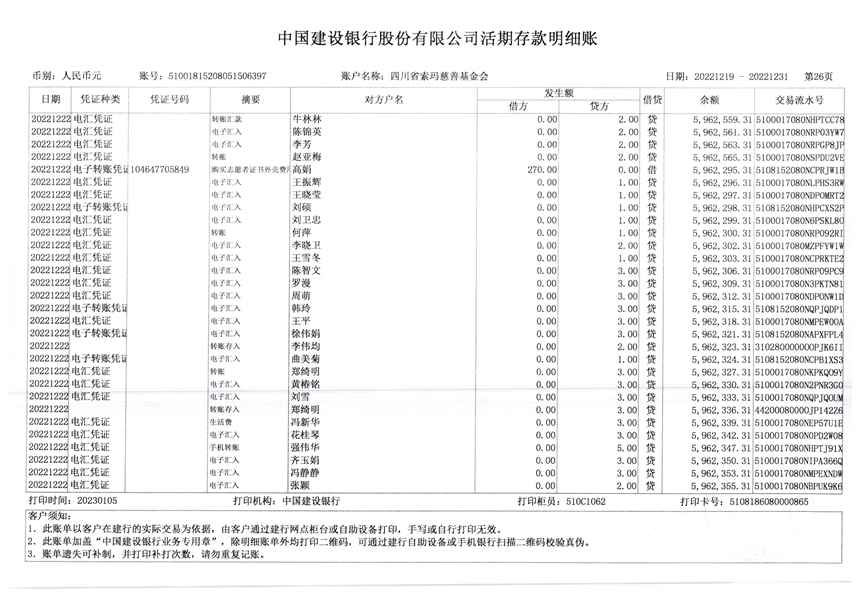
Task: Click the 借贷 column header
Action: click(x=652, y=100)
